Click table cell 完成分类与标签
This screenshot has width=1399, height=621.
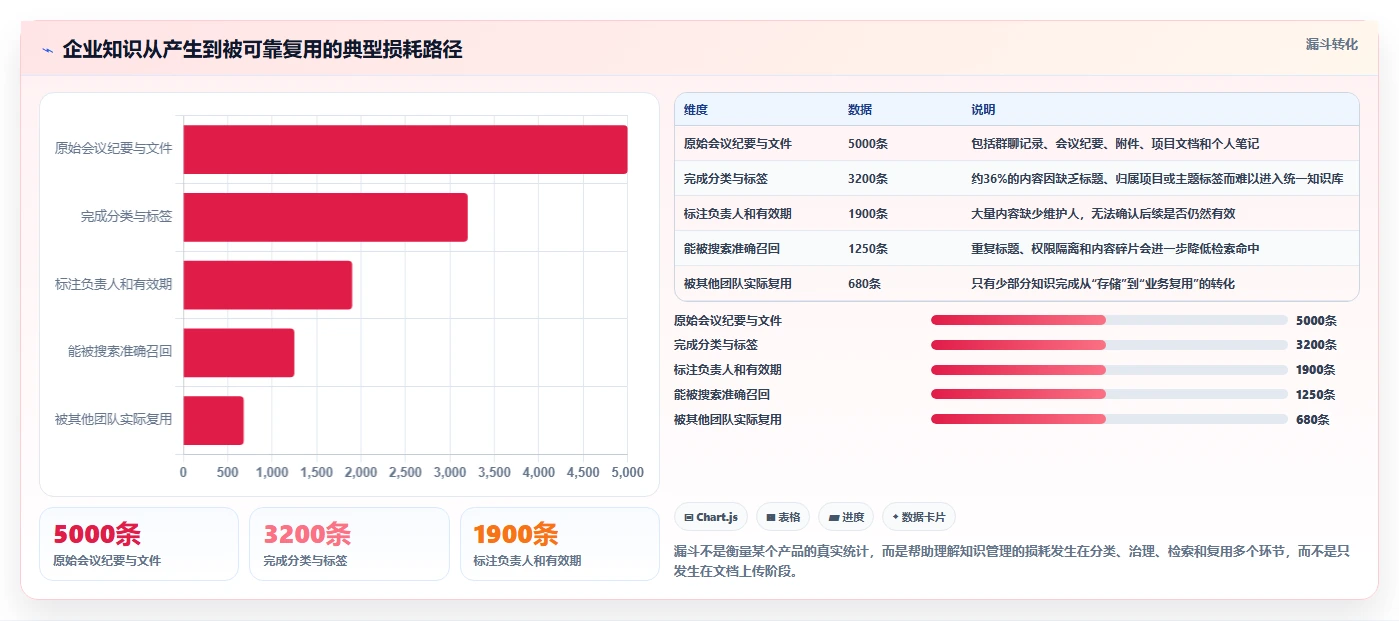coord(726,179)
